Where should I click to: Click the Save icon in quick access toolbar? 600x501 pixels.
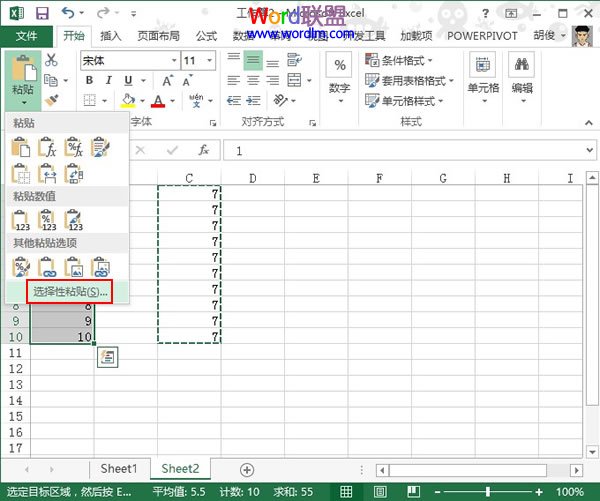(x=42, y=14)
